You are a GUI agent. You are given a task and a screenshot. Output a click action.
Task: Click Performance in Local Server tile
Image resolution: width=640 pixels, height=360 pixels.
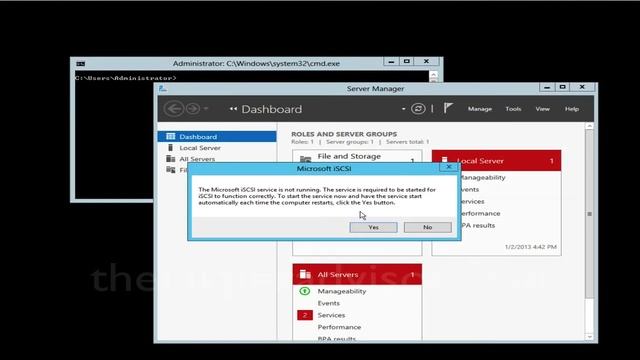tap(480, 213)
